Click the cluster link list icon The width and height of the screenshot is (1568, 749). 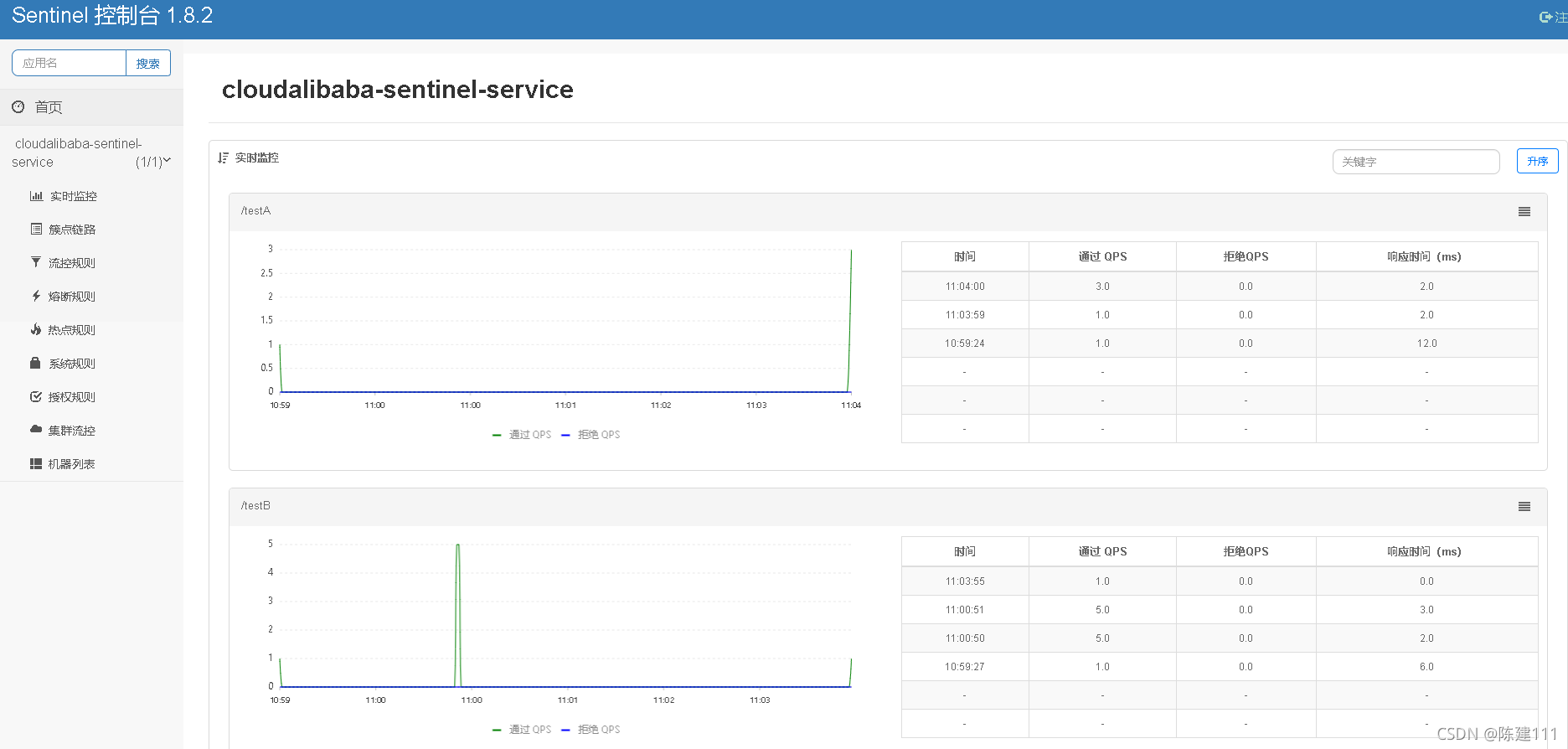pos(36,229)
